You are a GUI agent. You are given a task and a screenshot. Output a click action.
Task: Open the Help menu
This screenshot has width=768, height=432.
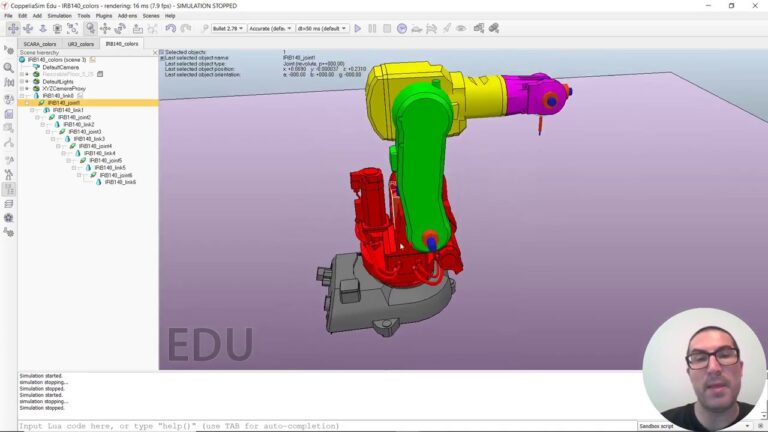pyautogui.click(x=170, y=16)
